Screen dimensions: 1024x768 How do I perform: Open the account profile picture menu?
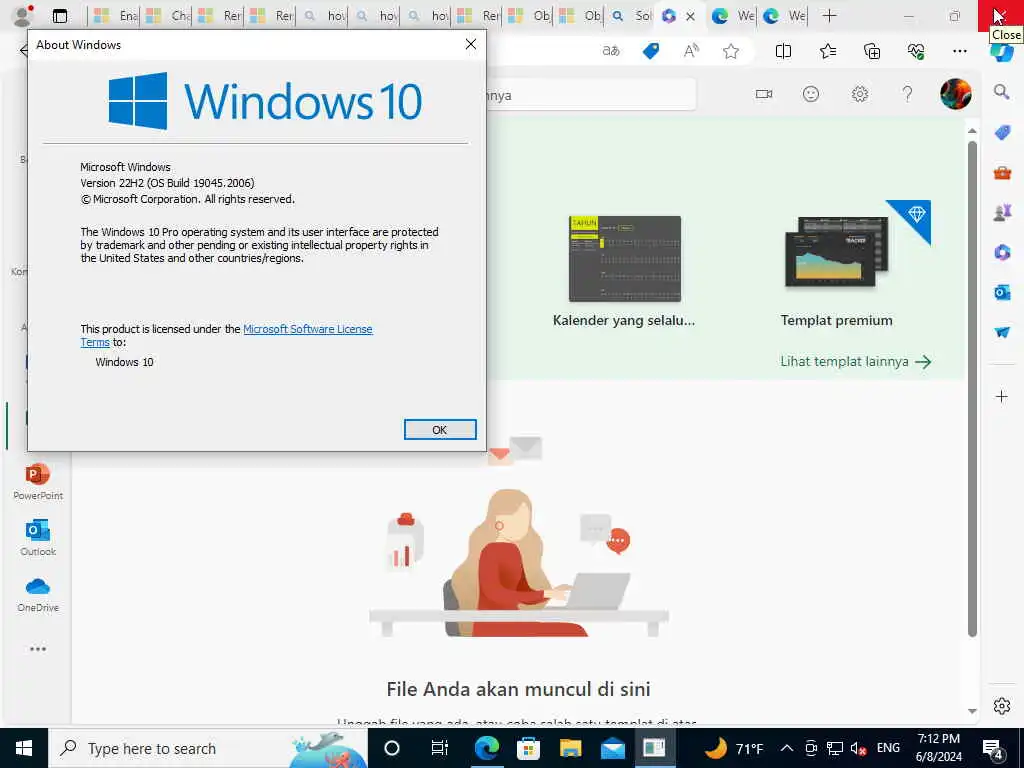coord(955,94)
